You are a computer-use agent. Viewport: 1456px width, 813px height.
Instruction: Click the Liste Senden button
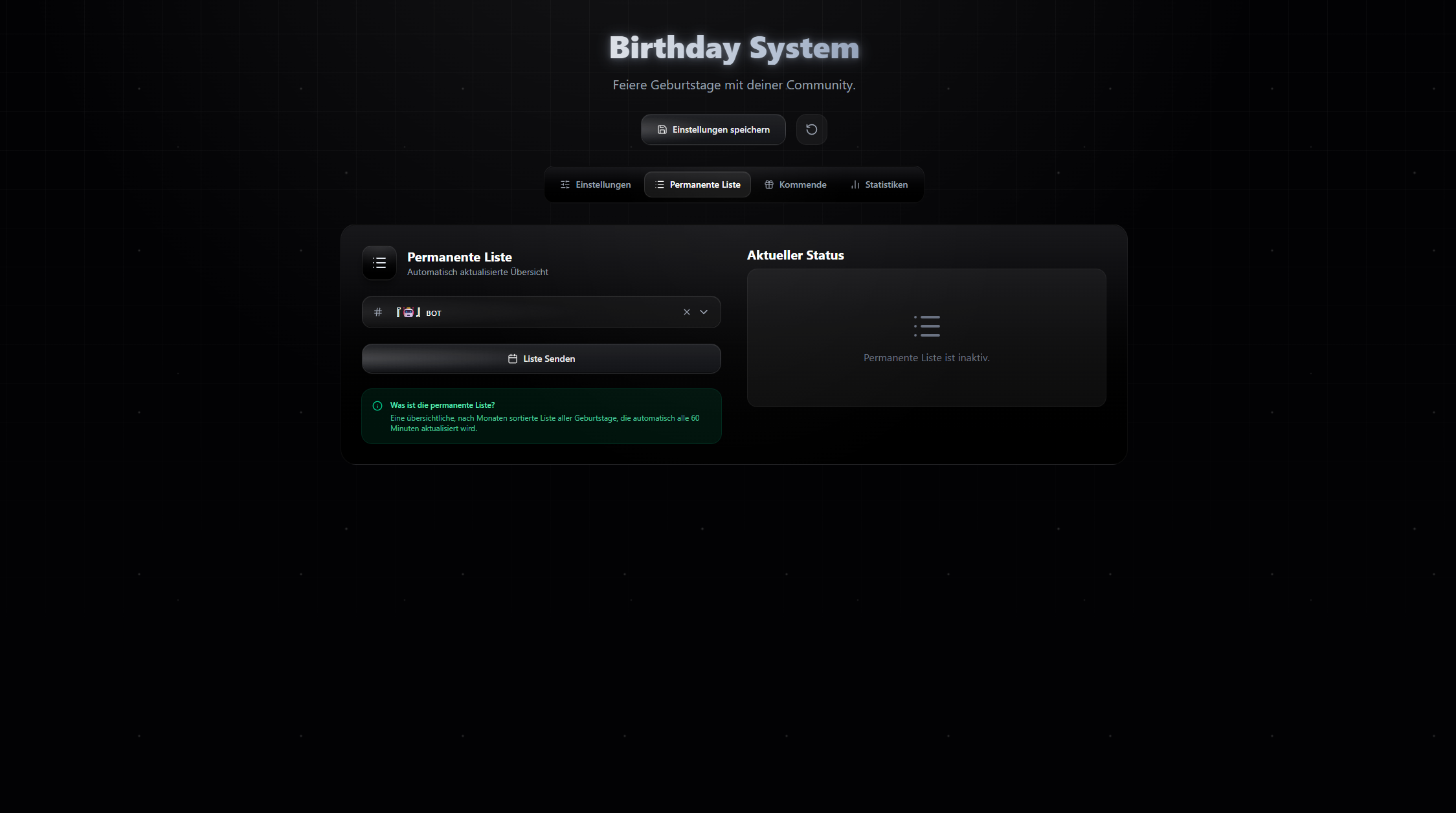point(541,359)
